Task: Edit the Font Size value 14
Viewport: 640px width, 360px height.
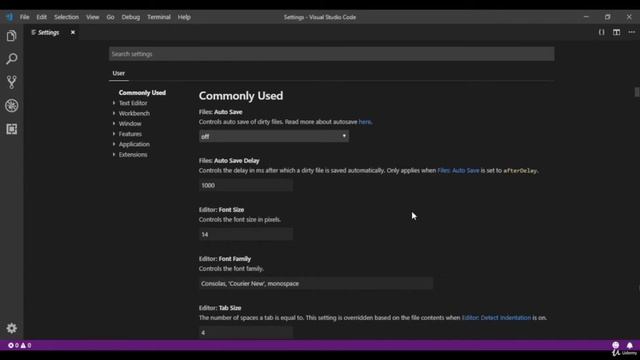Action: [x=246, y=234]
